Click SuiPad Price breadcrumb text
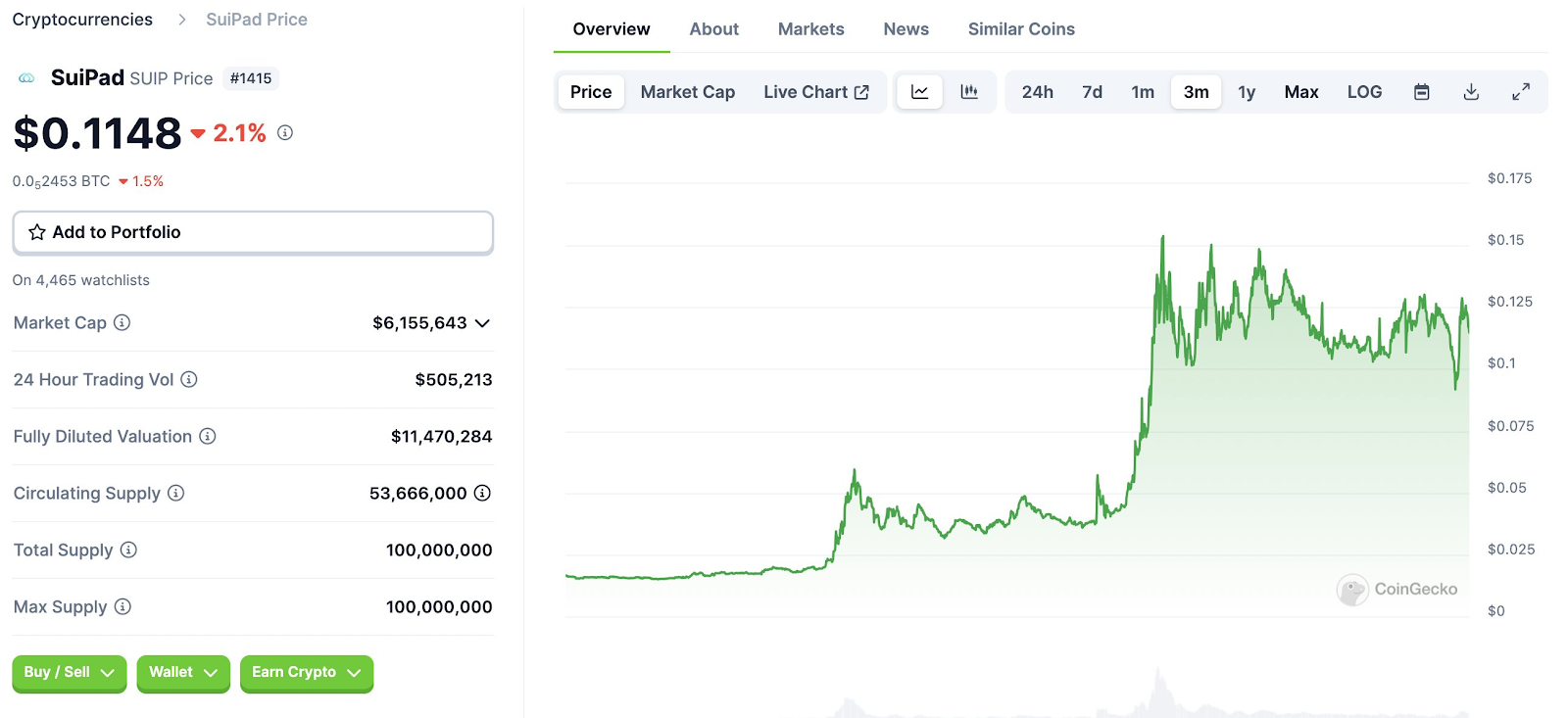Screen dimensions: 1568x718 pyautogui.click(x=257, y=20)
